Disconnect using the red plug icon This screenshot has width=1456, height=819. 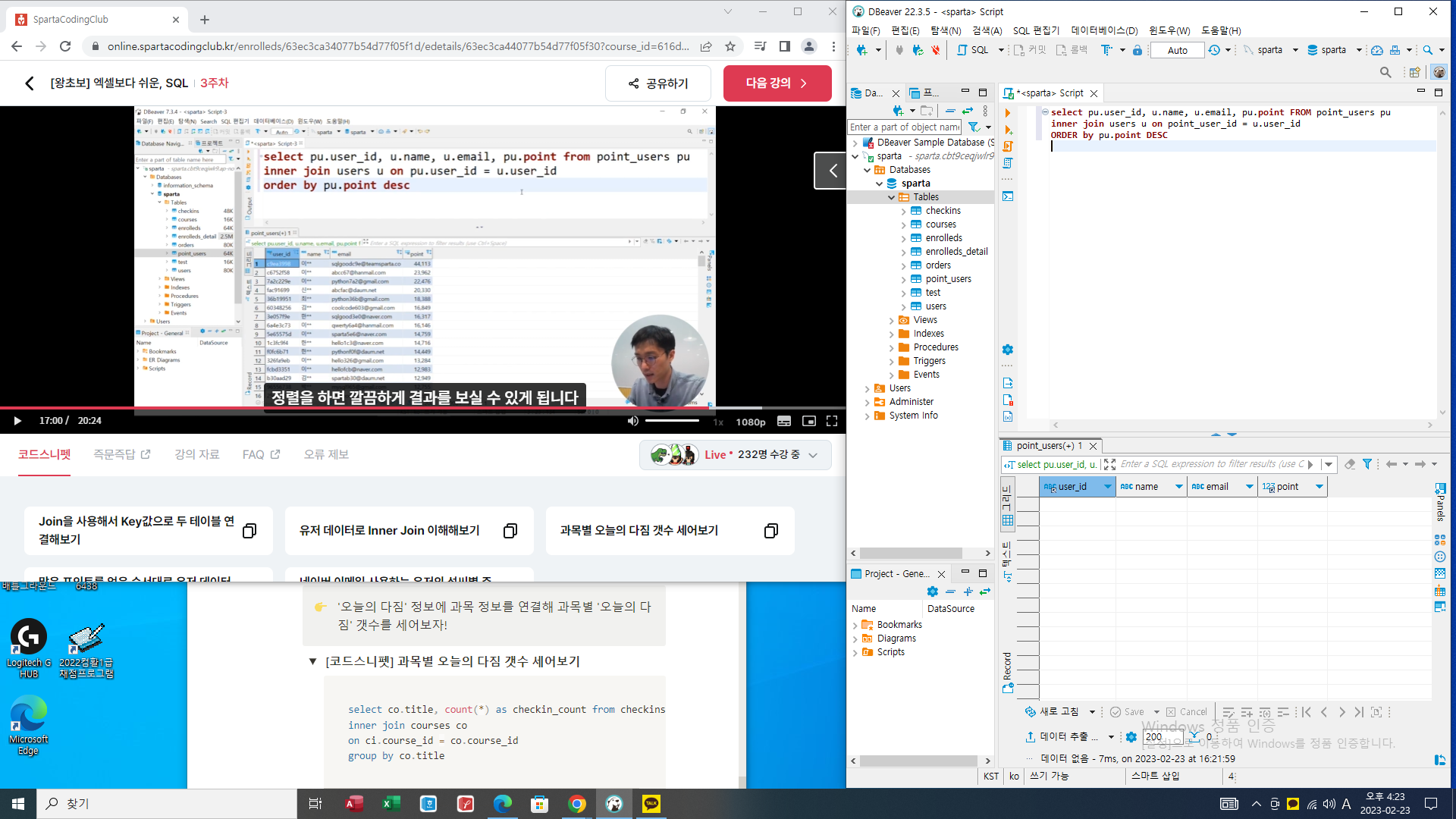click(x=936, y=50)
